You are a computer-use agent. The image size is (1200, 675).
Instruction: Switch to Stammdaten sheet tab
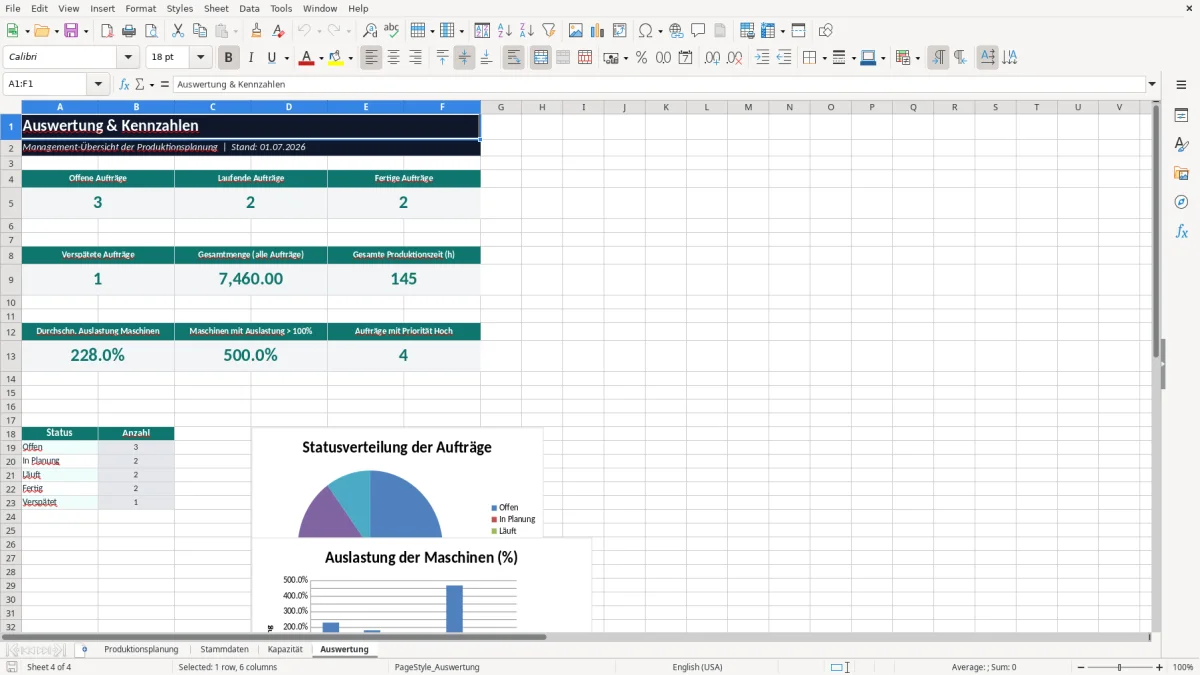click(x=224, y=649)
